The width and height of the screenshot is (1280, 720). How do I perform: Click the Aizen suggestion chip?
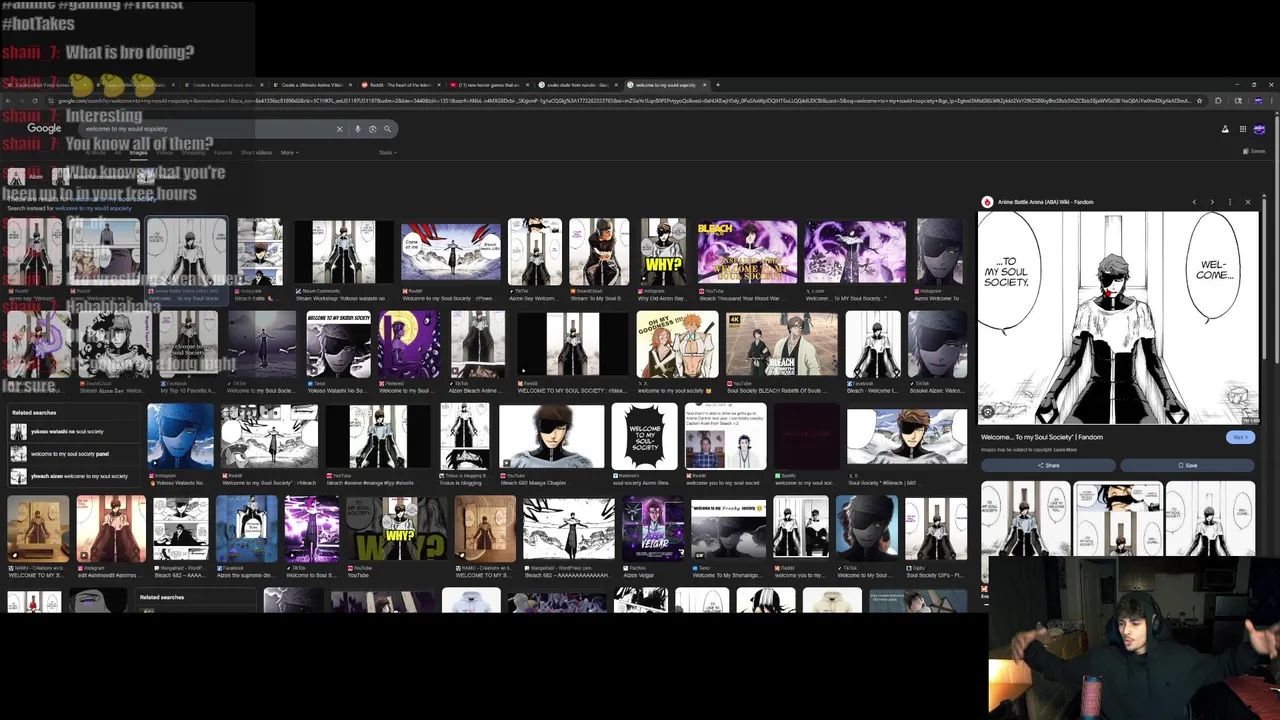pos(25,176)
